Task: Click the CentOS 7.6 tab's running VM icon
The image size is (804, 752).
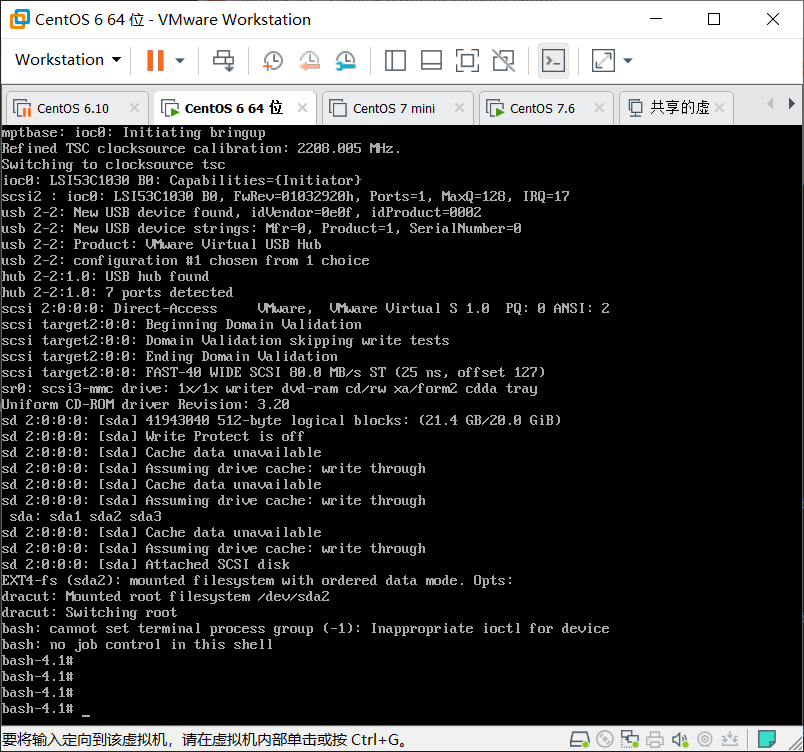Action: click(495, 108)
